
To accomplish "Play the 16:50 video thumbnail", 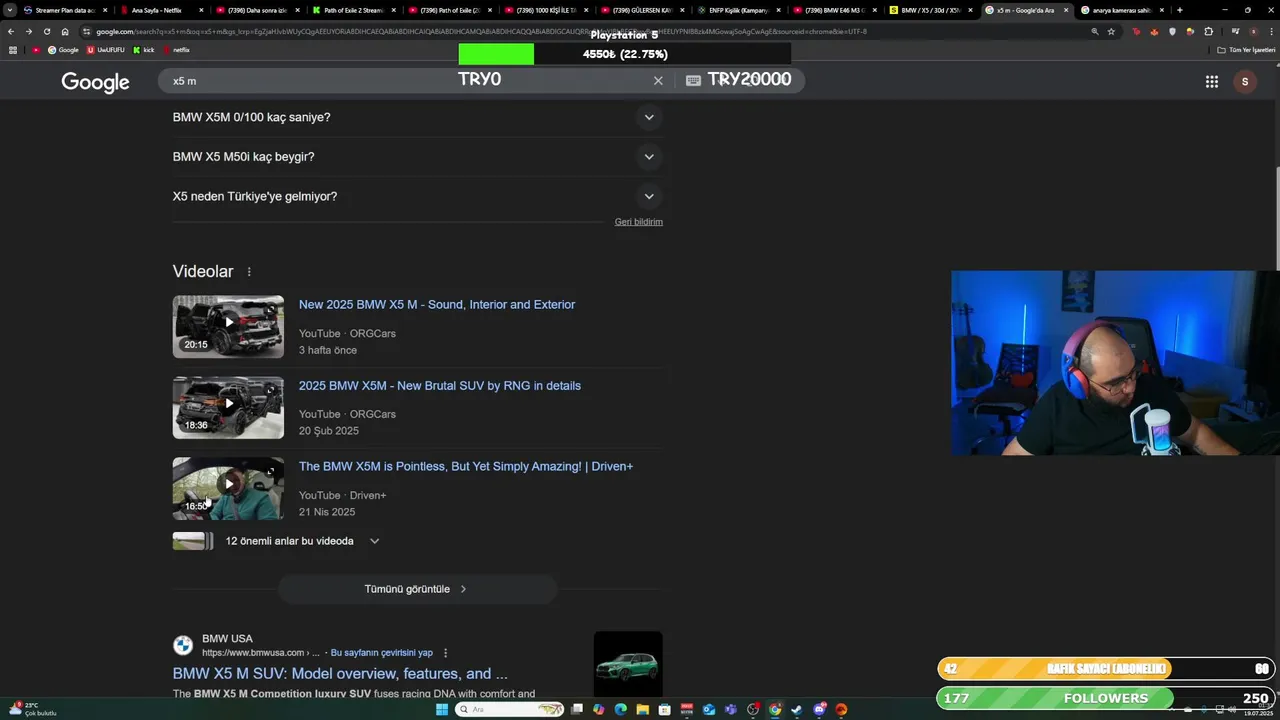I will coord(228,488).
